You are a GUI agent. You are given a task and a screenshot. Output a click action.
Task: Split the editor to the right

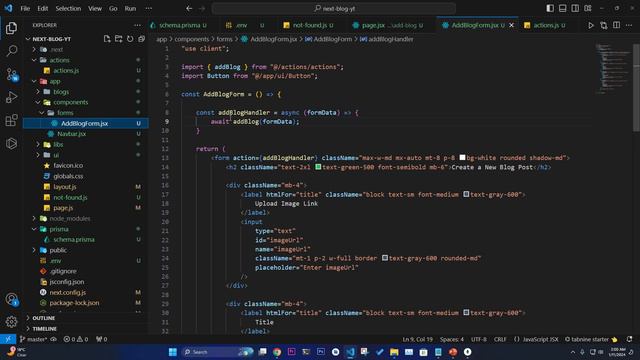(616, 25)
